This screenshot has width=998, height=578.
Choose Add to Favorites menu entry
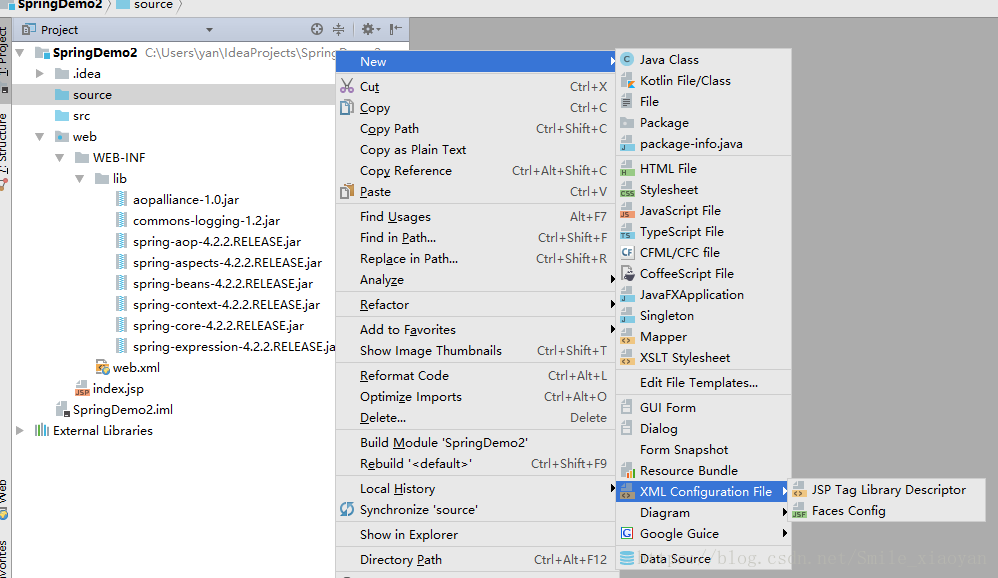[476, 329]
